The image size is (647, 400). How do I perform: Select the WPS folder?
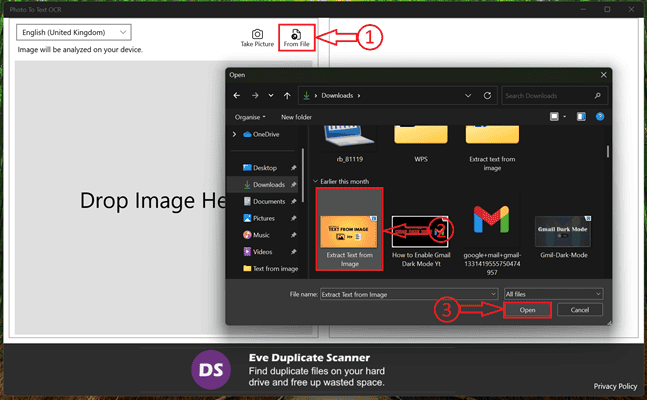coord(421,144)
